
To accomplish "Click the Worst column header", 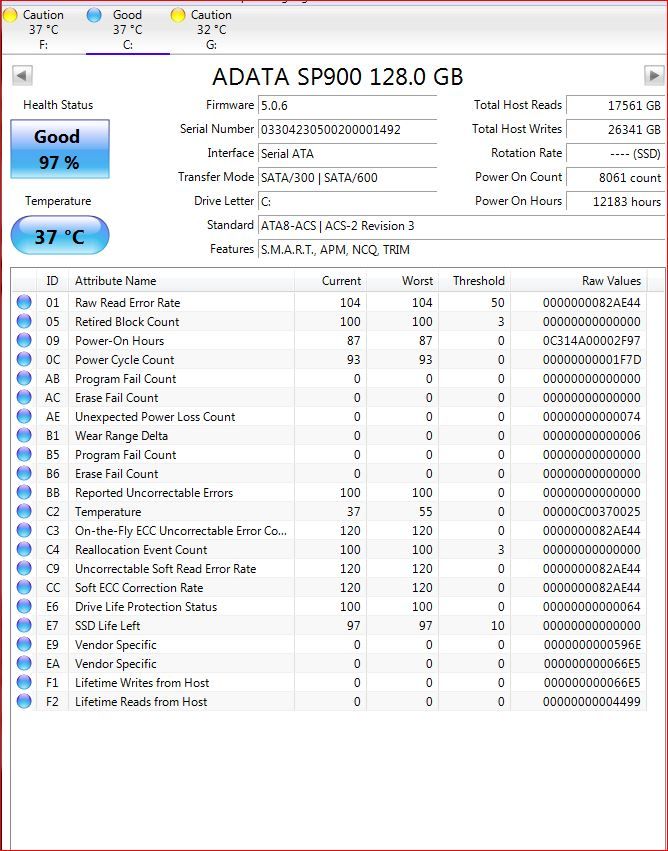I will [x=403, y=281].
